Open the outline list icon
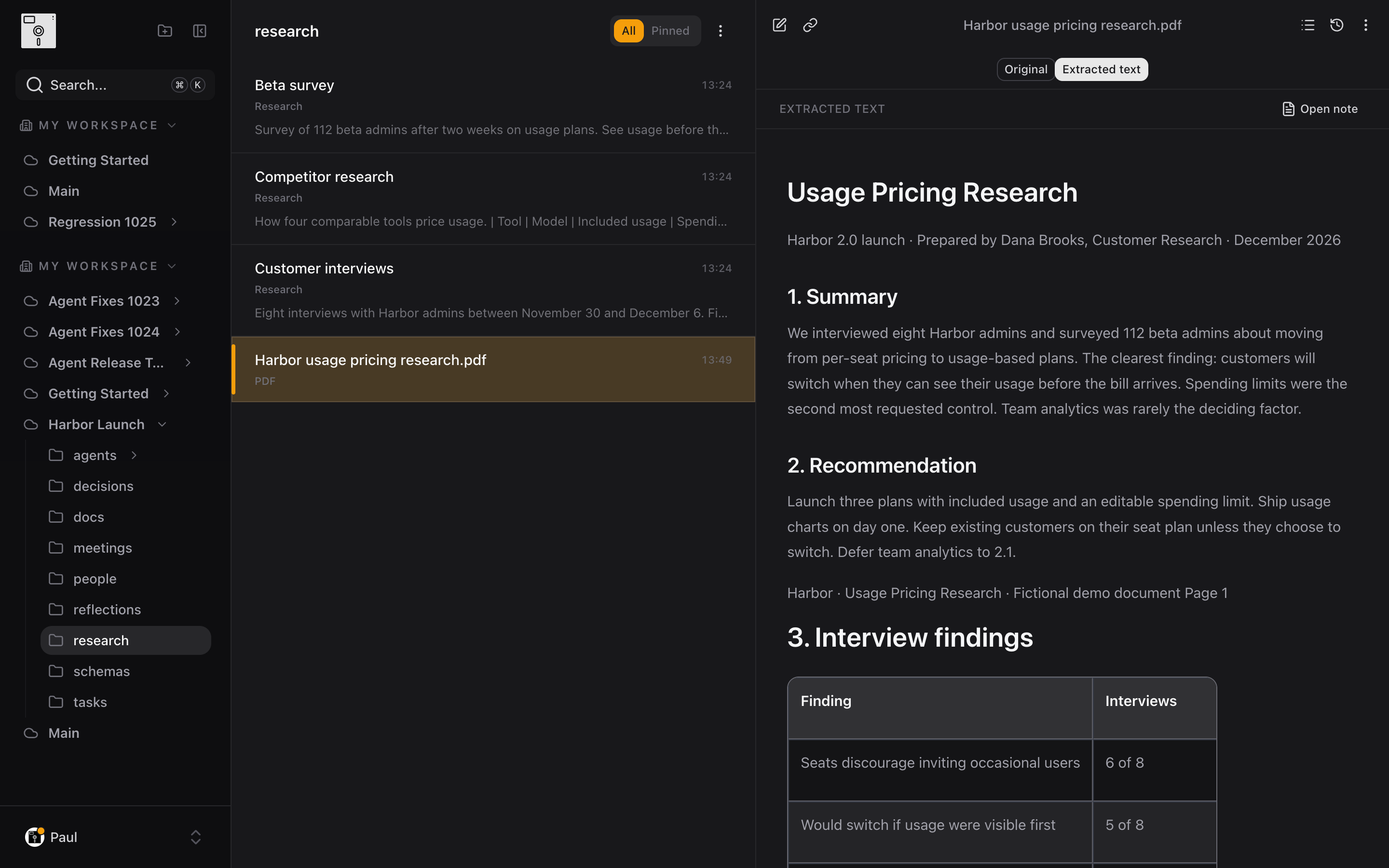Viewport: 1389px width, 868px height. coord(1308,25)
